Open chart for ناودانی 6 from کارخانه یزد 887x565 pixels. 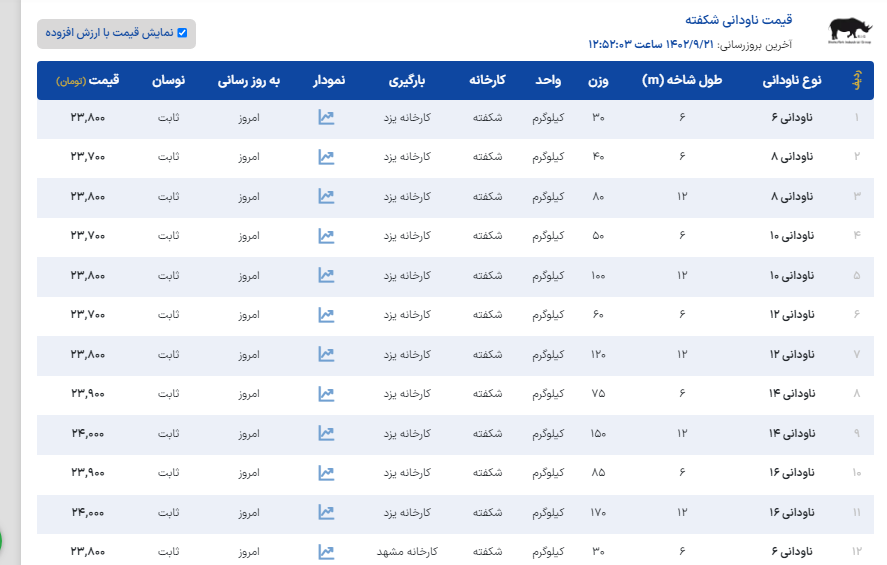326,118
